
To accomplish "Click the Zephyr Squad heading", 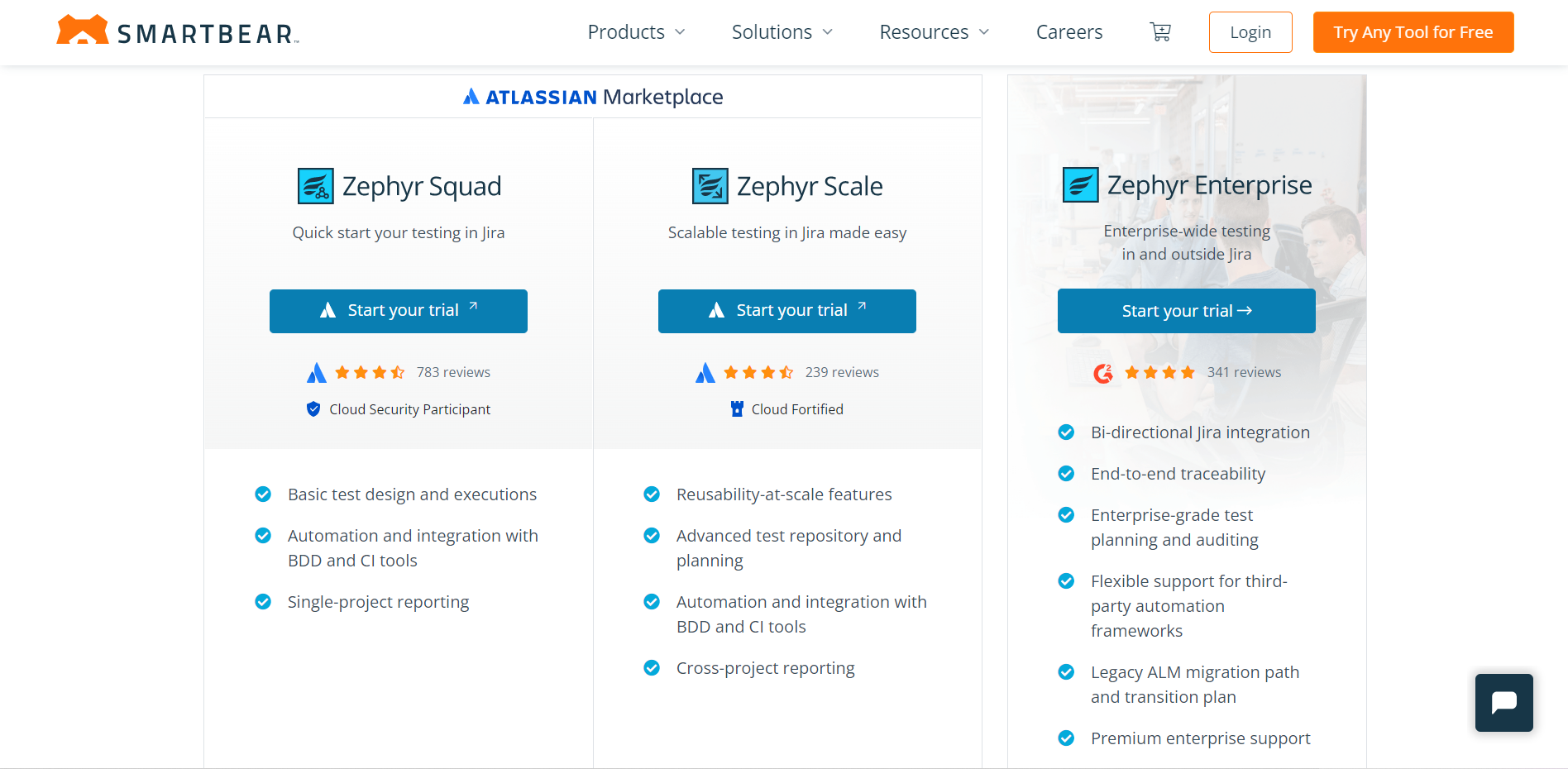I will point(422,186).
